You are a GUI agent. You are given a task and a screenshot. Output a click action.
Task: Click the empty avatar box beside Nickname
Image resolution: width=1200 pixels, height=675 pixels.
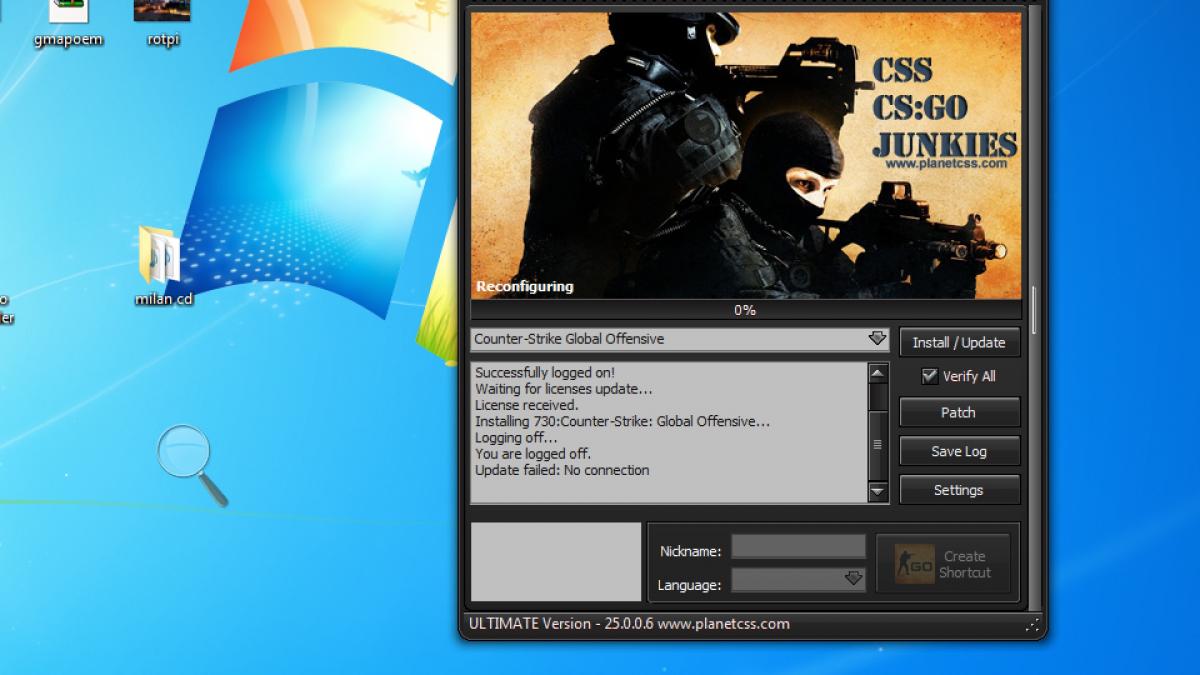coord(556,562)
